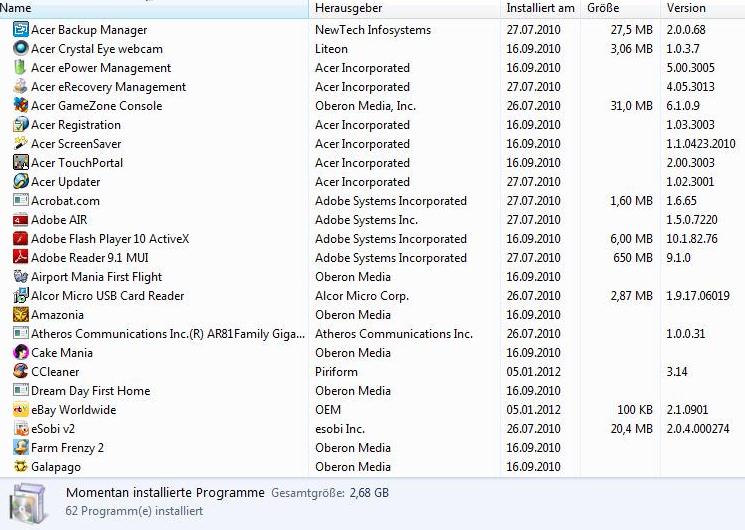This screenshot has width=745, height=530.
Task: Sort by the Installiert am column header
Action: pos(540,8)
